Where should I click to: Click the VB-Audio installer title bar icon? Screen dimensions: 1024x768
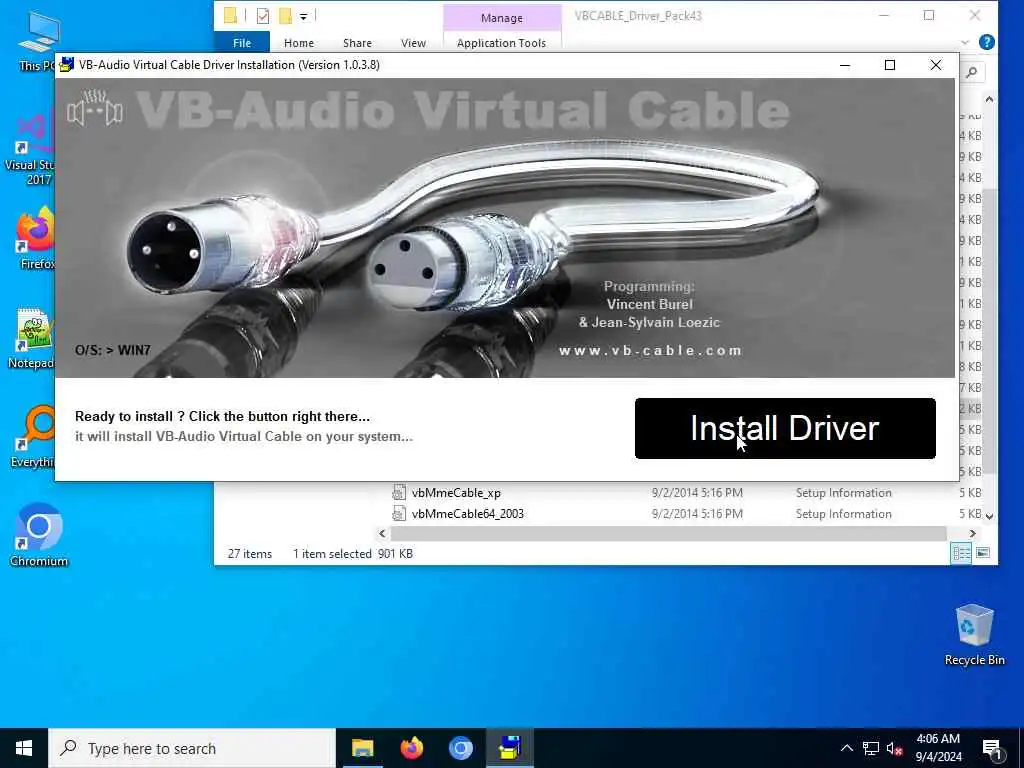67,65
